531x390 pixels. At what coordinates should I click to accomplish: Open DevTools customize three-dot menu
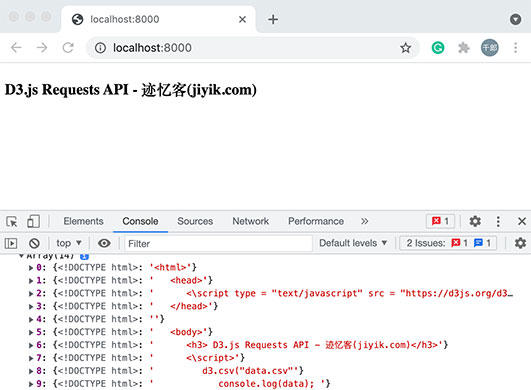pos(498,221)
